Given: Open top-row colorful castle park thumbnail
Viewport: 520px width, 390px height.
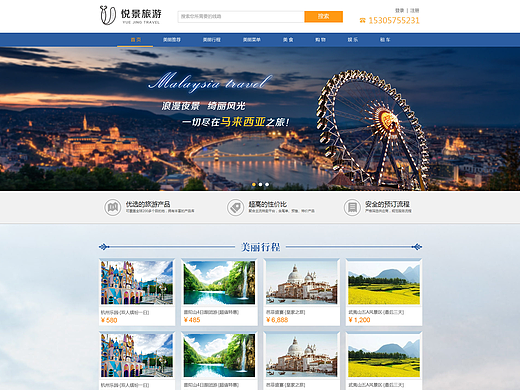Looking at the screenshot, I should pyautogui.click(x=137, y=283).
